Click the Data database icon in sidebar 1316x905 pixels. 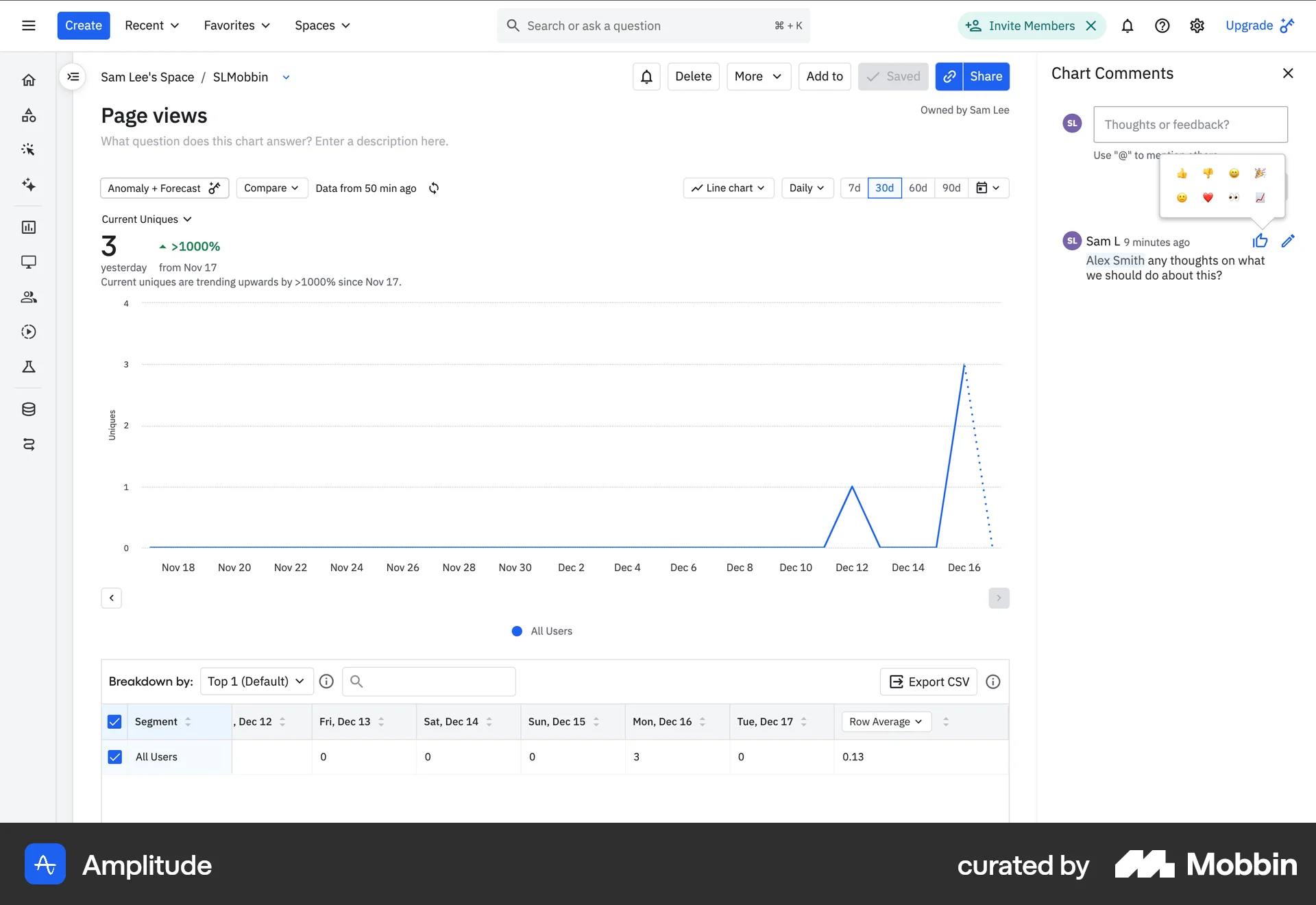(x=29, y=409)
